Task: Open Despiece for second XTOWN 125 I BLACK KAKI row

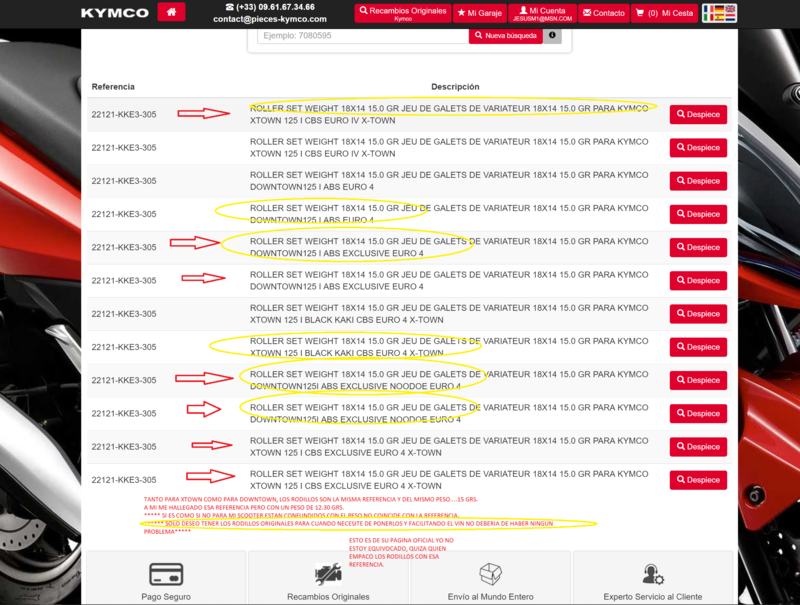Action: (698, 347)
